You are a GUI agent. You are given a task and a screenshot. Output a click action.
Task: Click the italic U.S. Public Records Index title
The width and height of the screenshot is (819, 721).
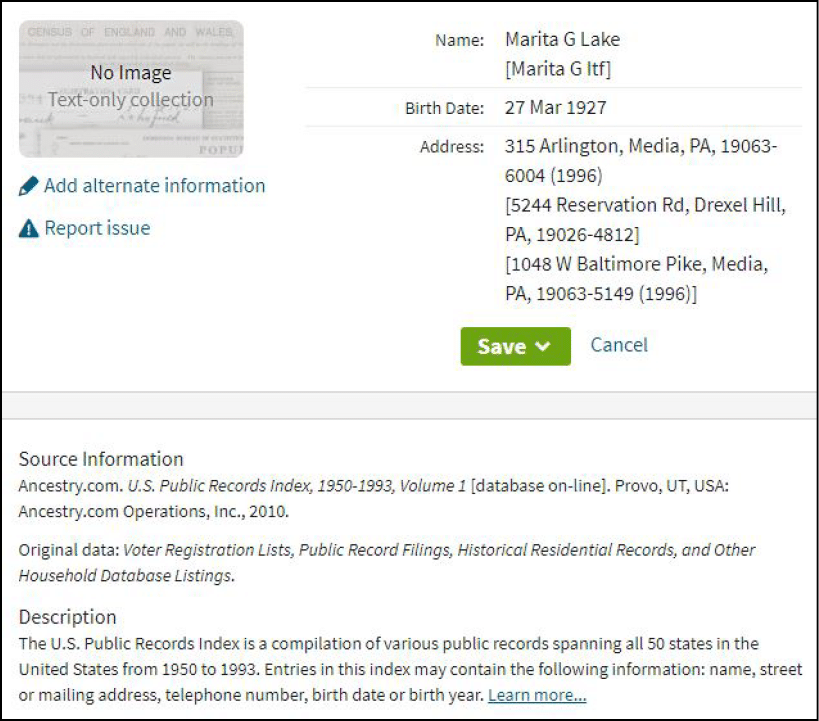click(x=296, y=486)
